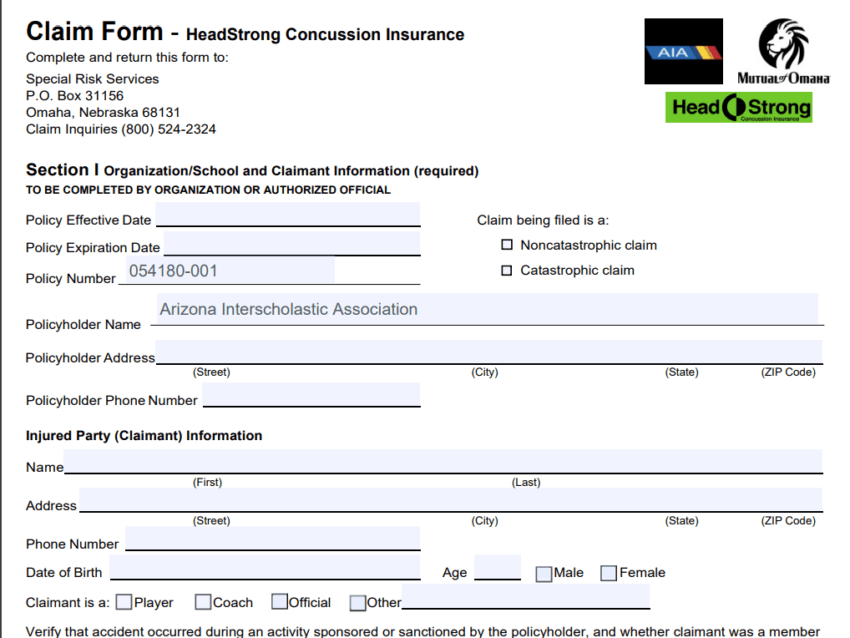Click the Policyholder Address field
Image resolution: width=850 pixels, height=638 pixels.
point(488,352)
